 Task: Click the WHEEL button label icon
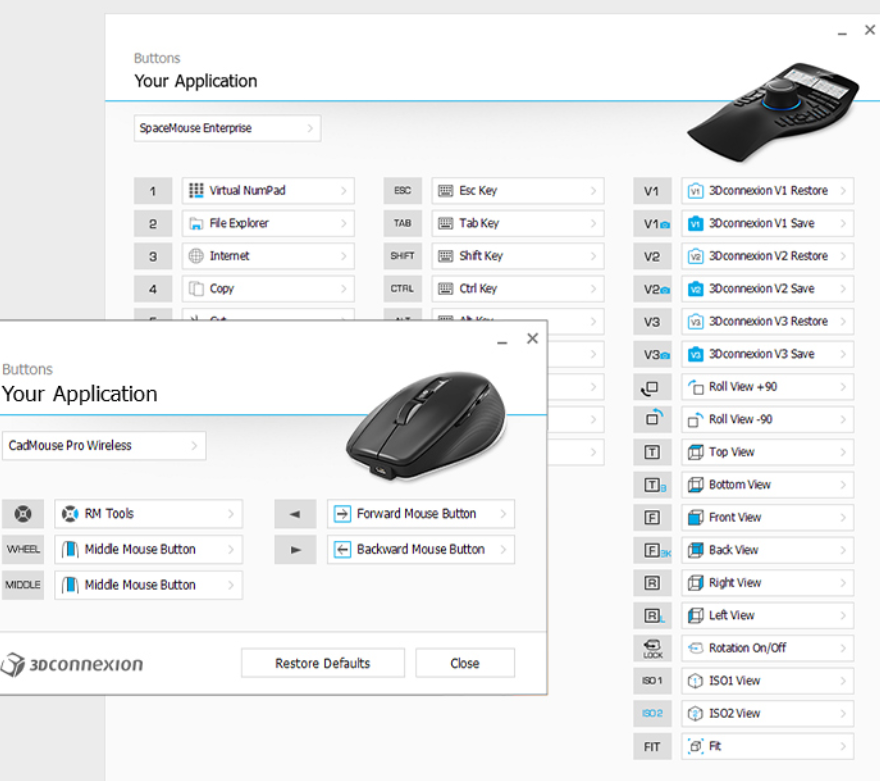click(x=23, y=550)
